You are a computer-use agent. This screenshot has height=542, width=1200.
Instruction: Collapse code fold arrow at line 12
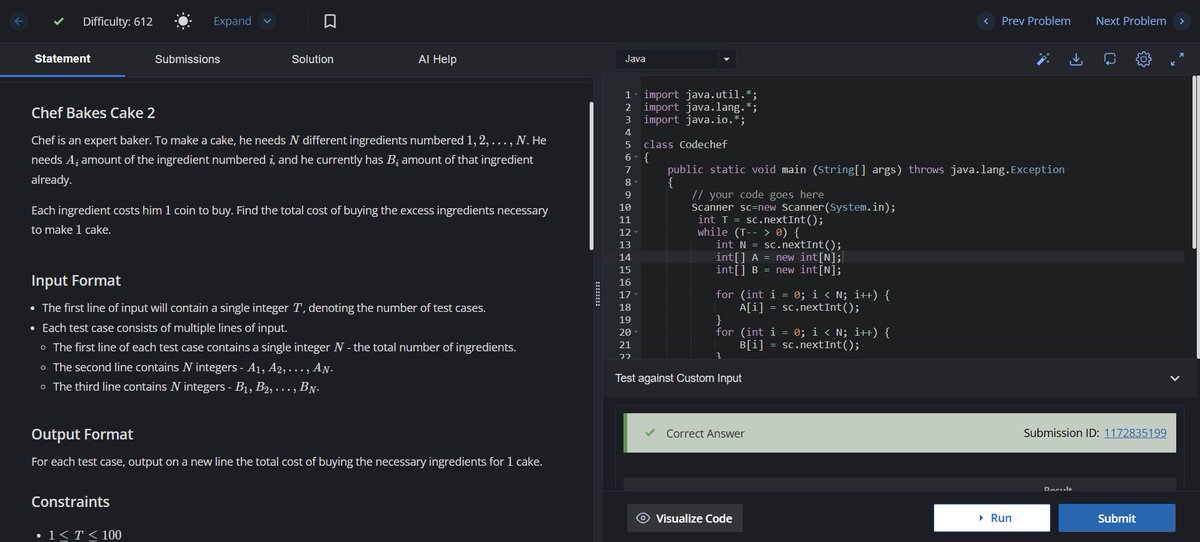(637, 233)
